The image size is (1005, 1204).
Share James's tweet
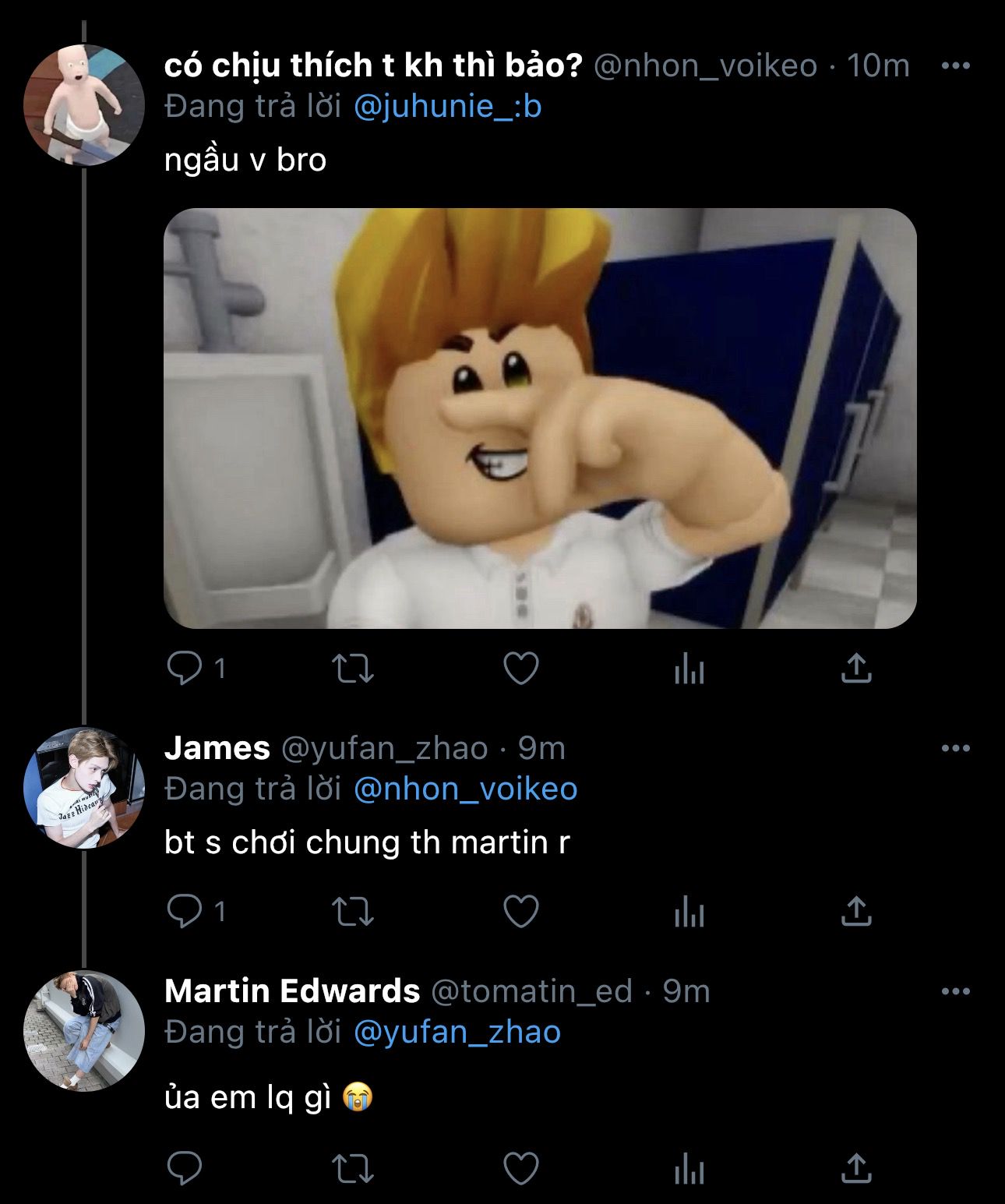(855, 911)
